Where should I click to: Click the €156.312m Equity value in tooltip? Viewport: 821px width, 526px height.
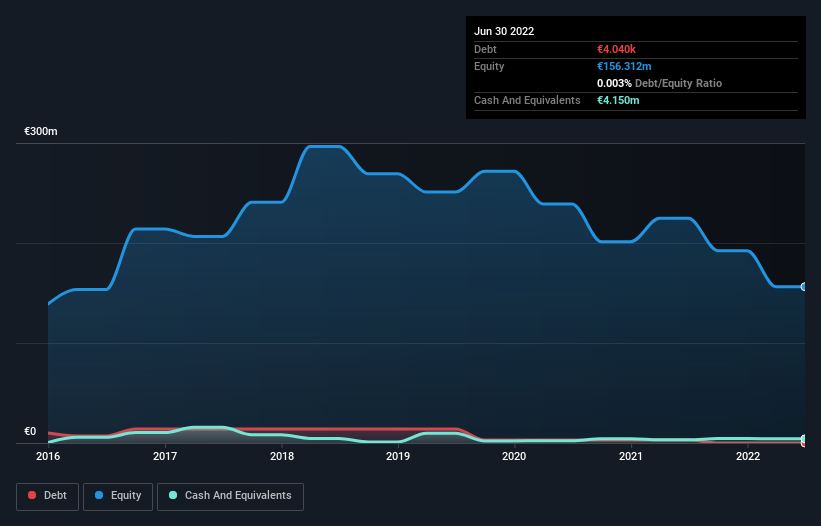[x=624, y=66]
